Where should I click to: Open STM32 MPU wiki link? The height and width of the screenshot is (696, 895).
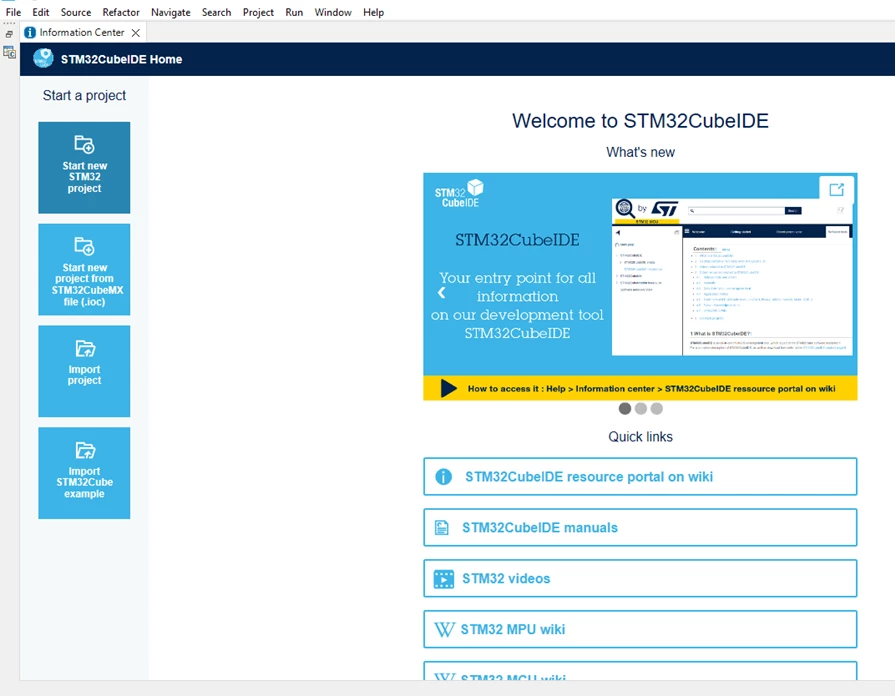(x=640, y=629)
